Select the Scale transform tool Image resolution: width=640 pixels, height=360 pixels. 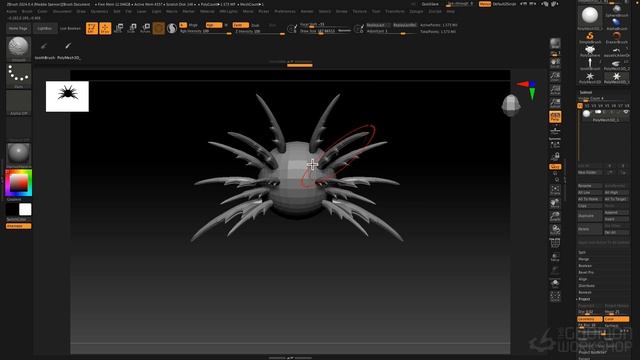coord(132,28)
